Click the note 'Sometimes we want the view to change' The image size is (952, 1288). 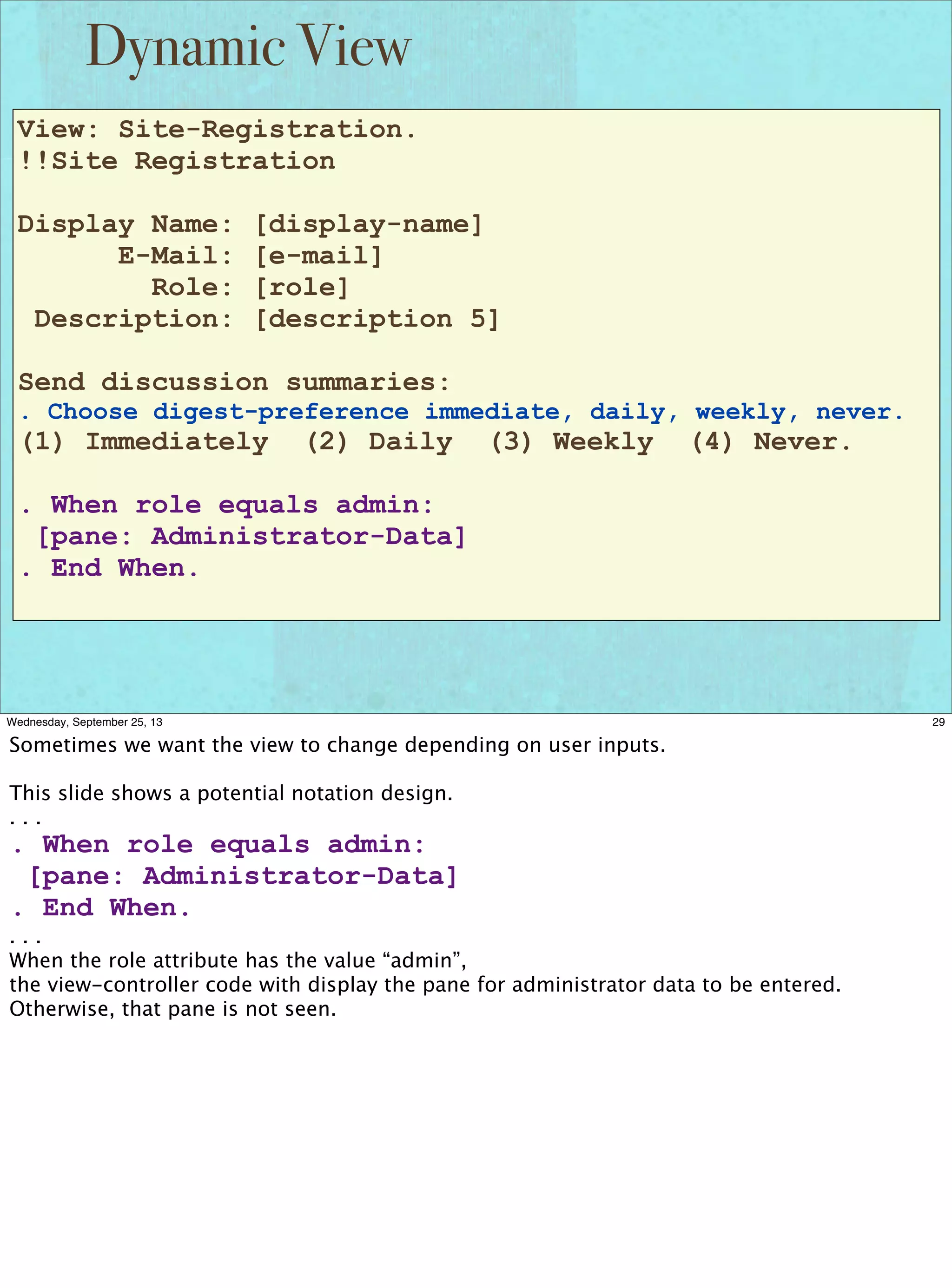[337, 745]
